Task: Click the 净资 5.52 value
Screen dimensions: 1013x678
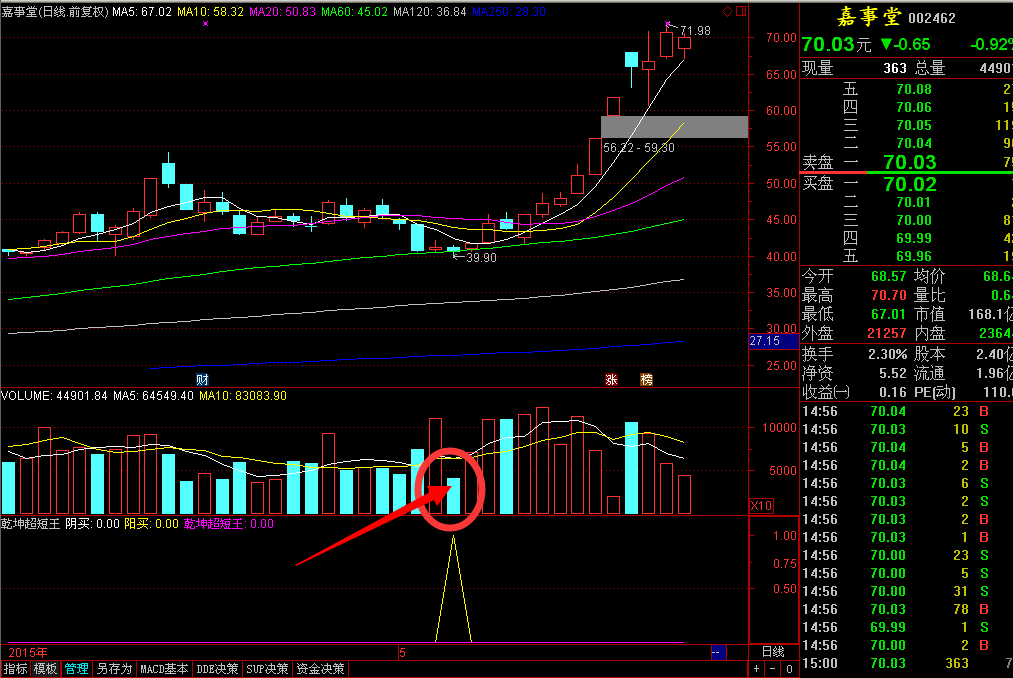Action: tap(893, 374)
